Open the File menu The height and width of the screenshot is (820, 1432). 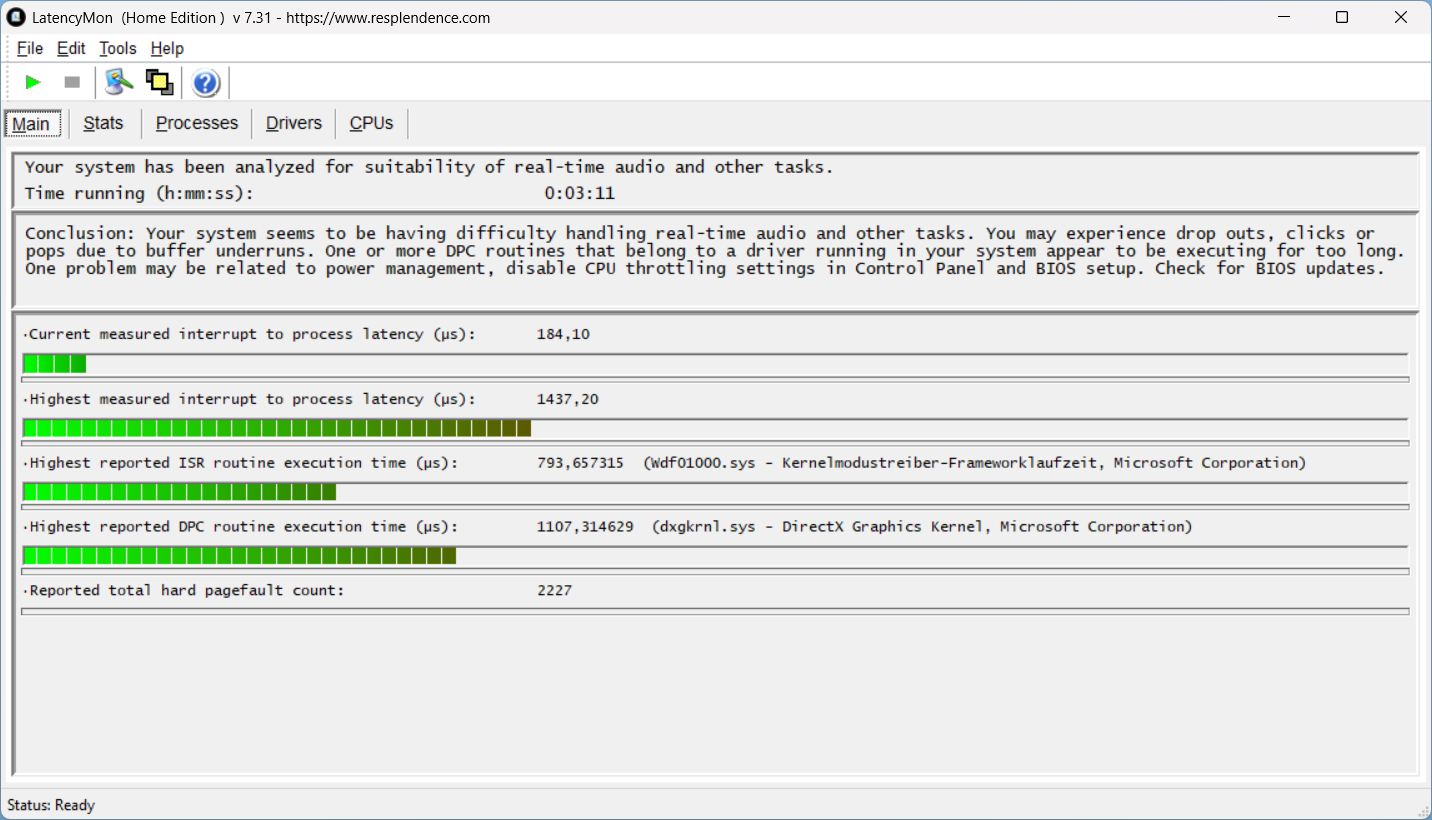point(30,48)
